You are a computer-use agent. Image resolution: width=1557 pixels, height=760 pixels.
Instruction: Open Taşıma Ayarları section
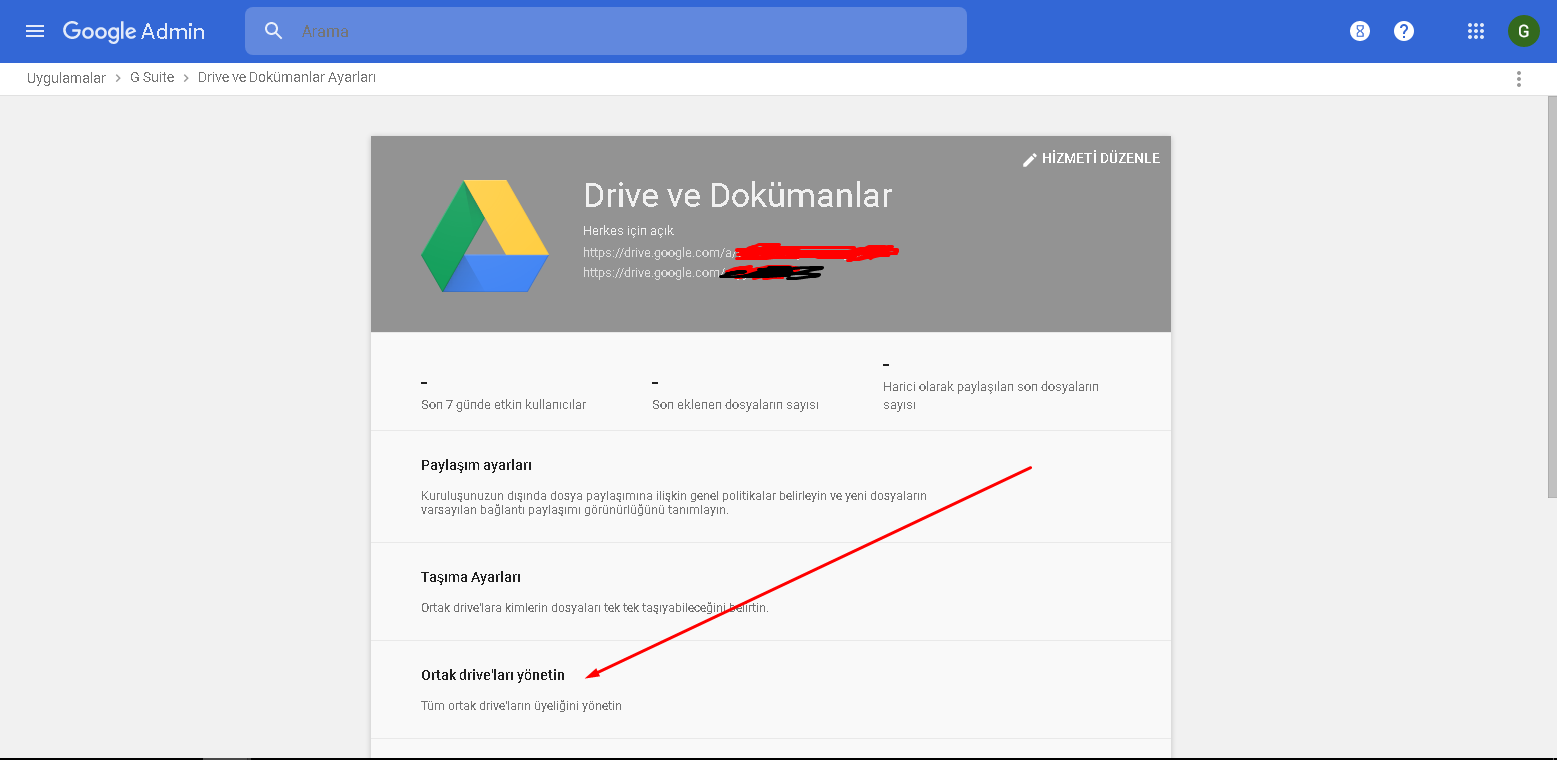click(x=770, y=592)
